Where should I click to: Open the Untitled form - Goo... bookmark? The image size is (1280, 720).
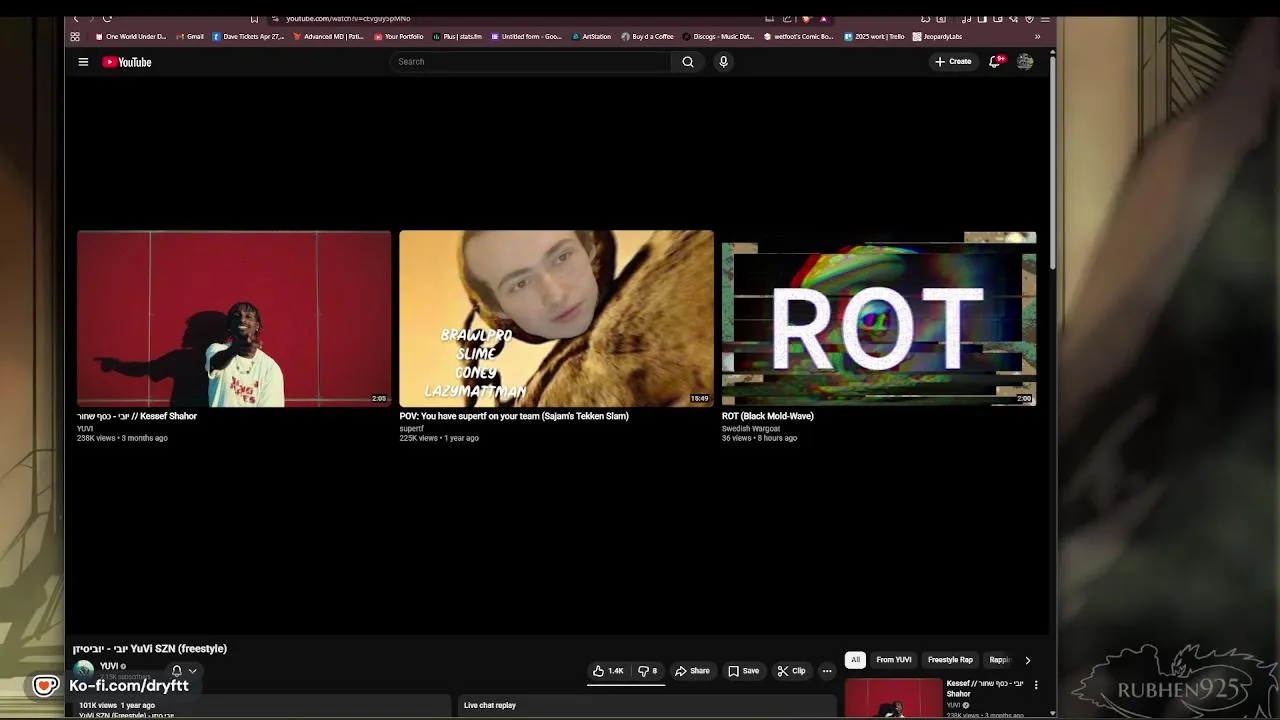pos(527,37)
